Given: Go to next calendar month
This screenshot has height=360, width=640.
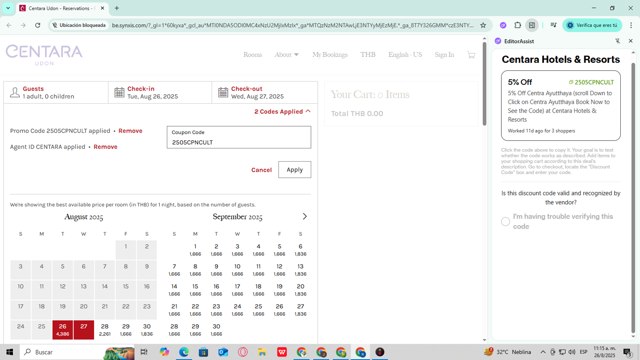Looking at the screenshot, I should pos(304,216).
